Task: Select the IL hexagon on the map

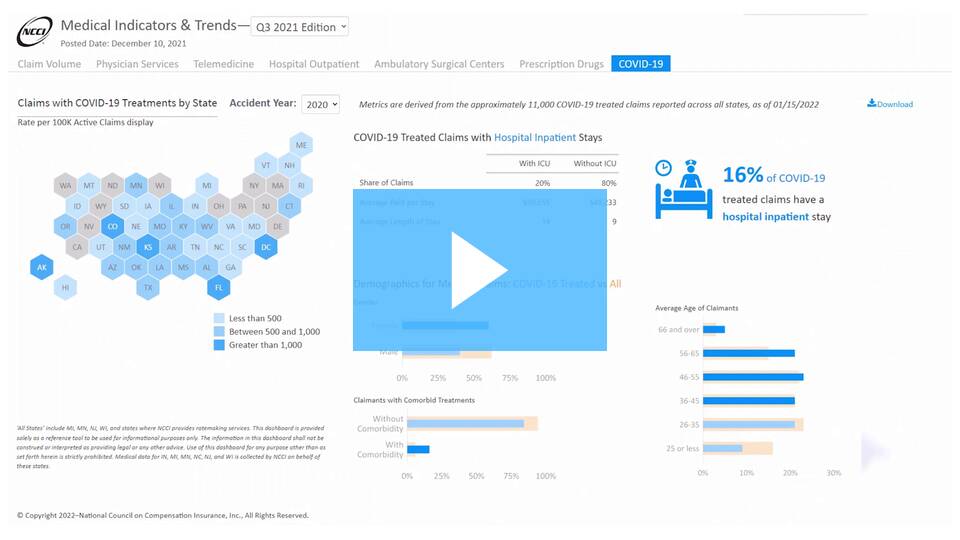Action: point(171,206)
